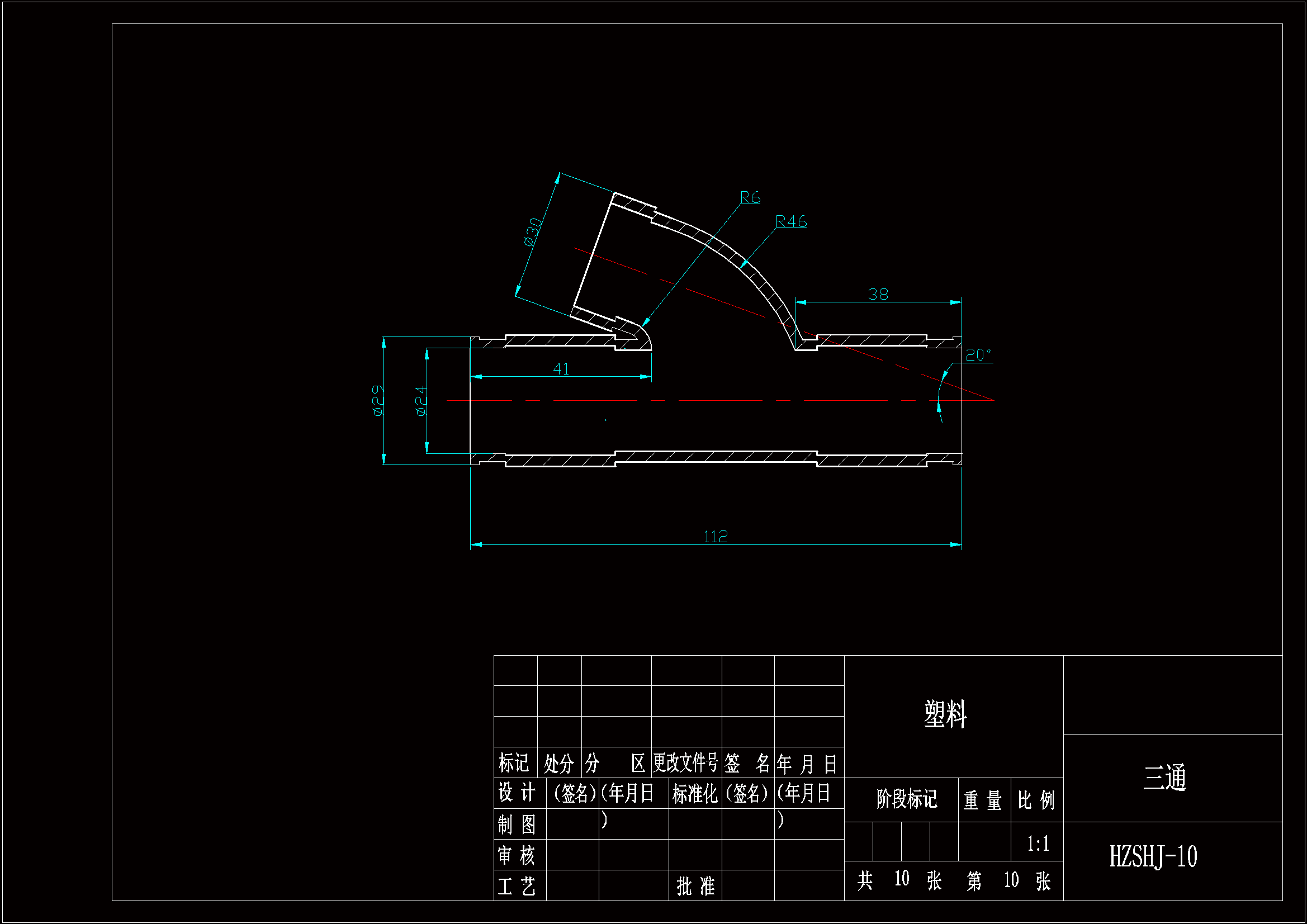The height and width of the screenshot is (924, 1307).
Task: Select the 批准 approval label cell
Action: [695, 885]
